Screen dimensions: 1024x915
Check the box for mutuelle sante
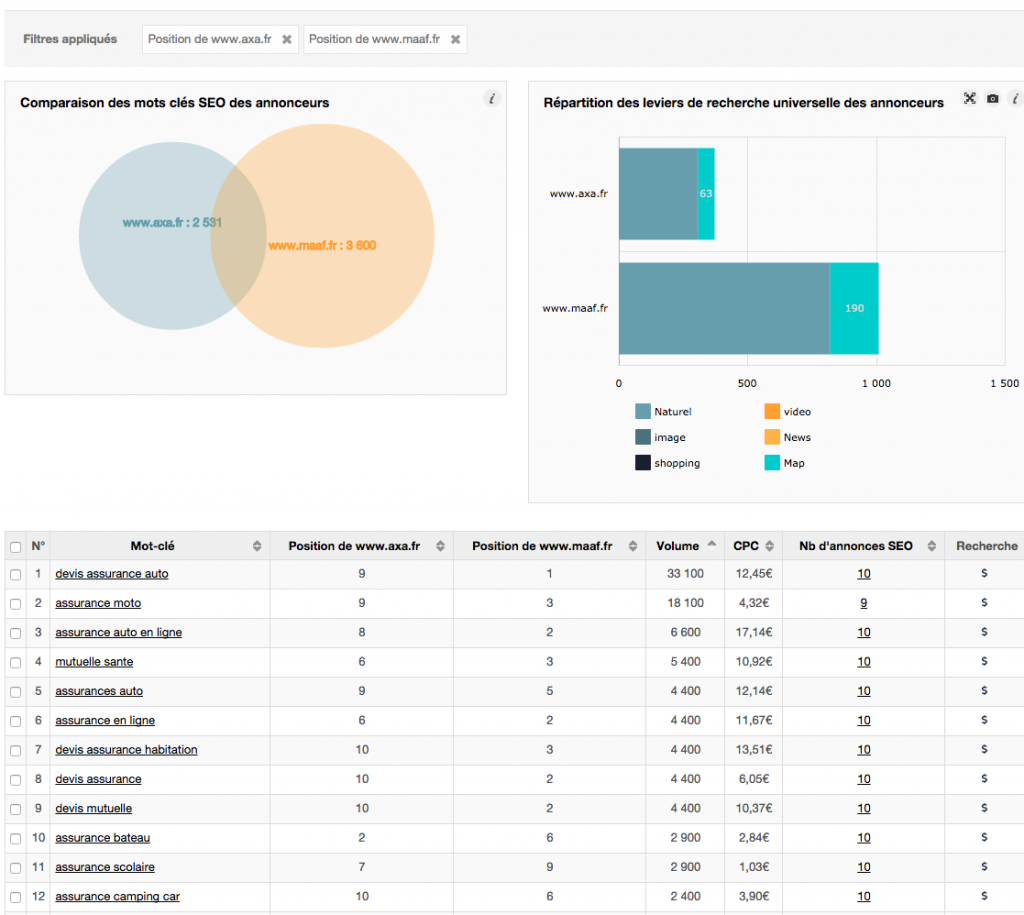point(16,663)
